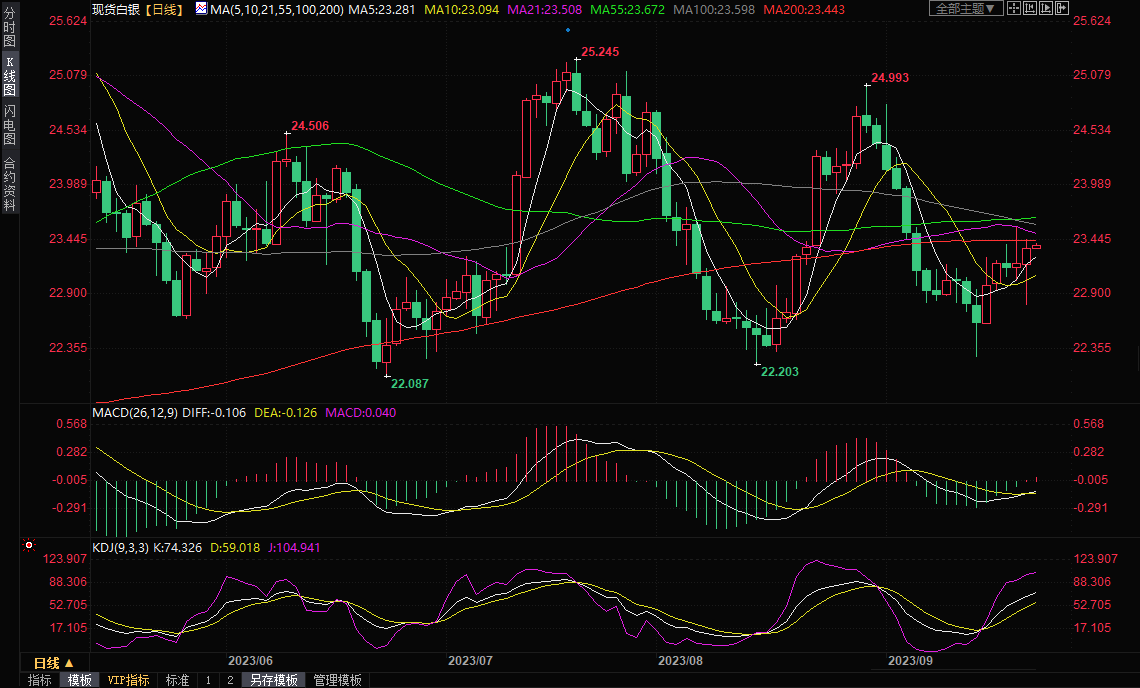Screen dimensions: 1140x688
Task: Open 合约资料 contract info tab
Action: point(9,183)
